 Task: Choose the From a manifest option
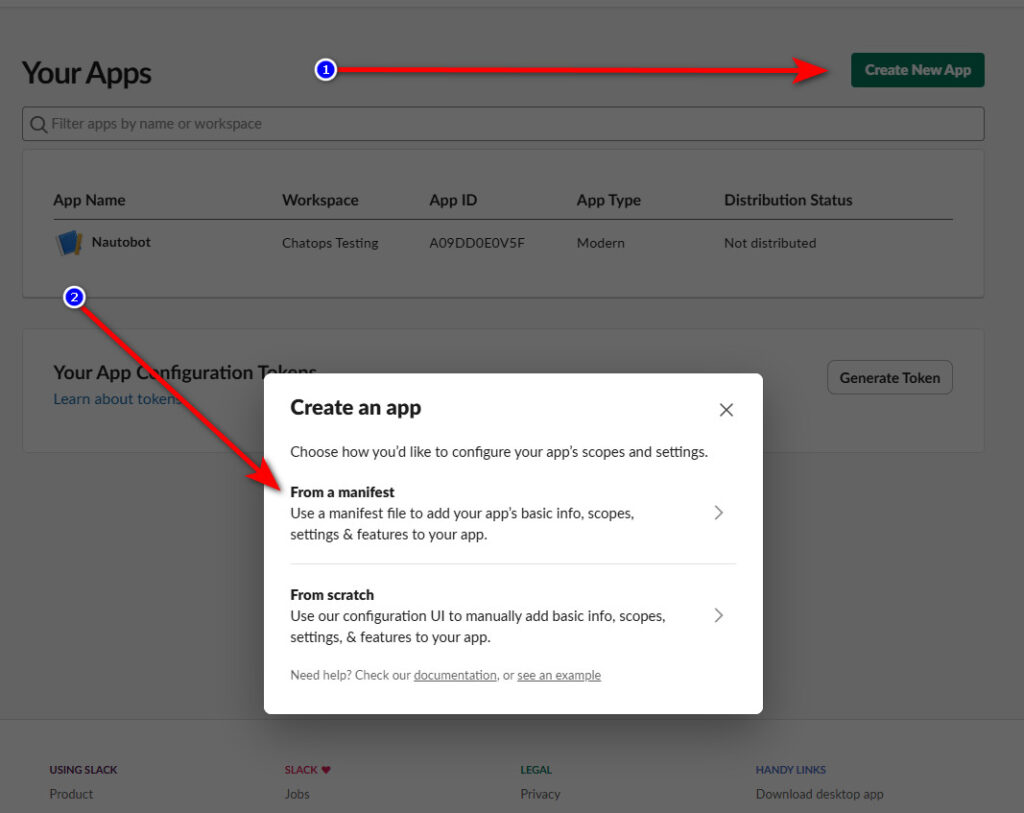(513, 513)
